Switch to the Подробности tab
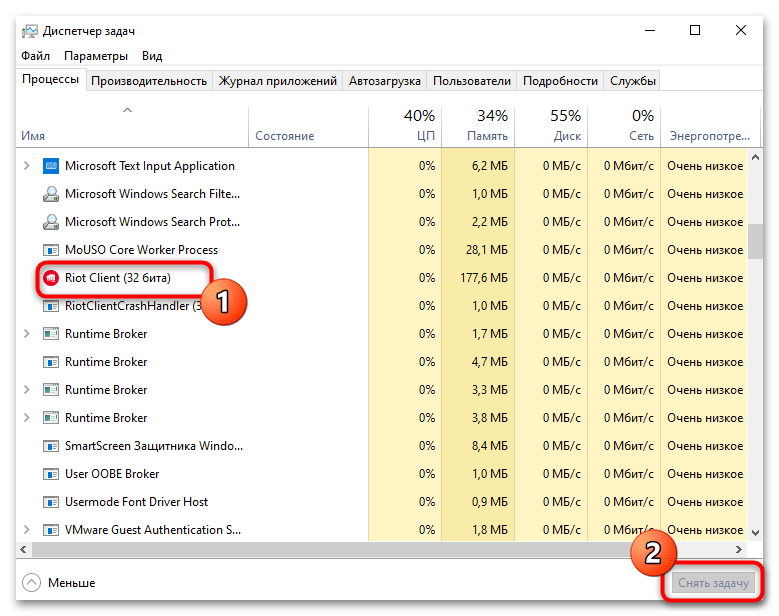 click(x=560, y=81)
